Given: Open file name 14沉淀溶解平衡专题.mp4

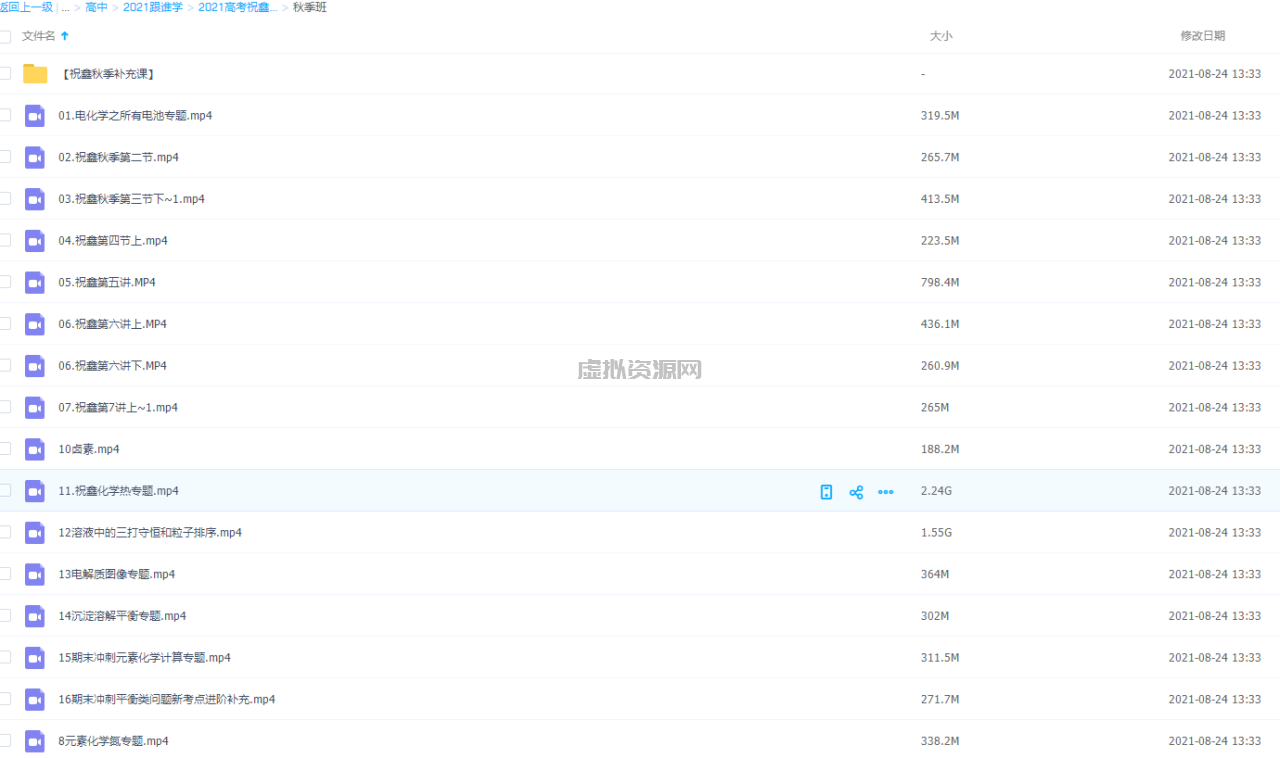Looking at the screenshot, I should 122,615.
